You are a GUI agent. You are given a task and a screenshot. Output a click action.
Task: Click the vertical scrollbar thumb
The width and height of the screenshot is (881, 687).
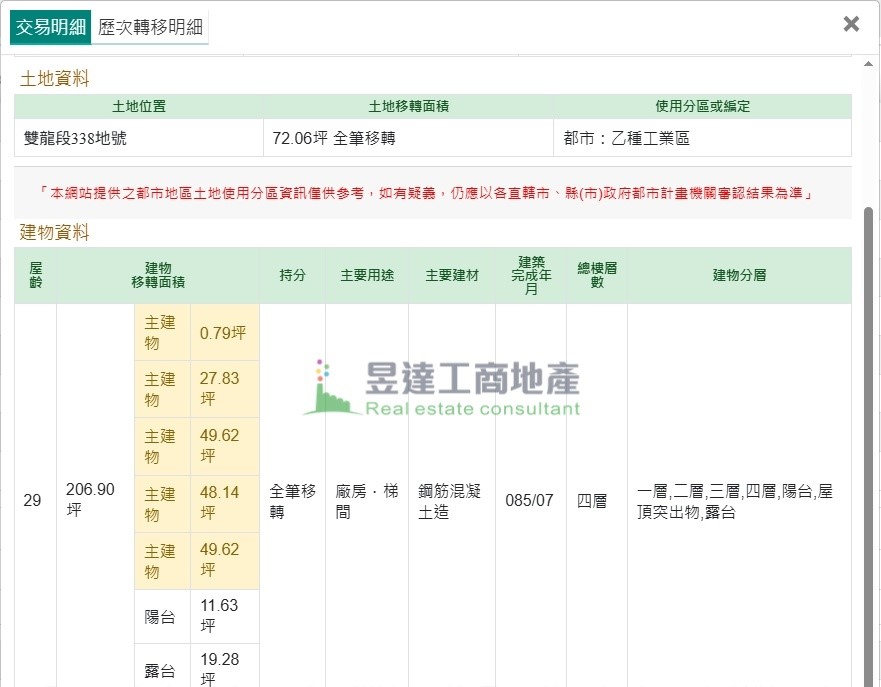pyautogui.click(x=868, y=440)
